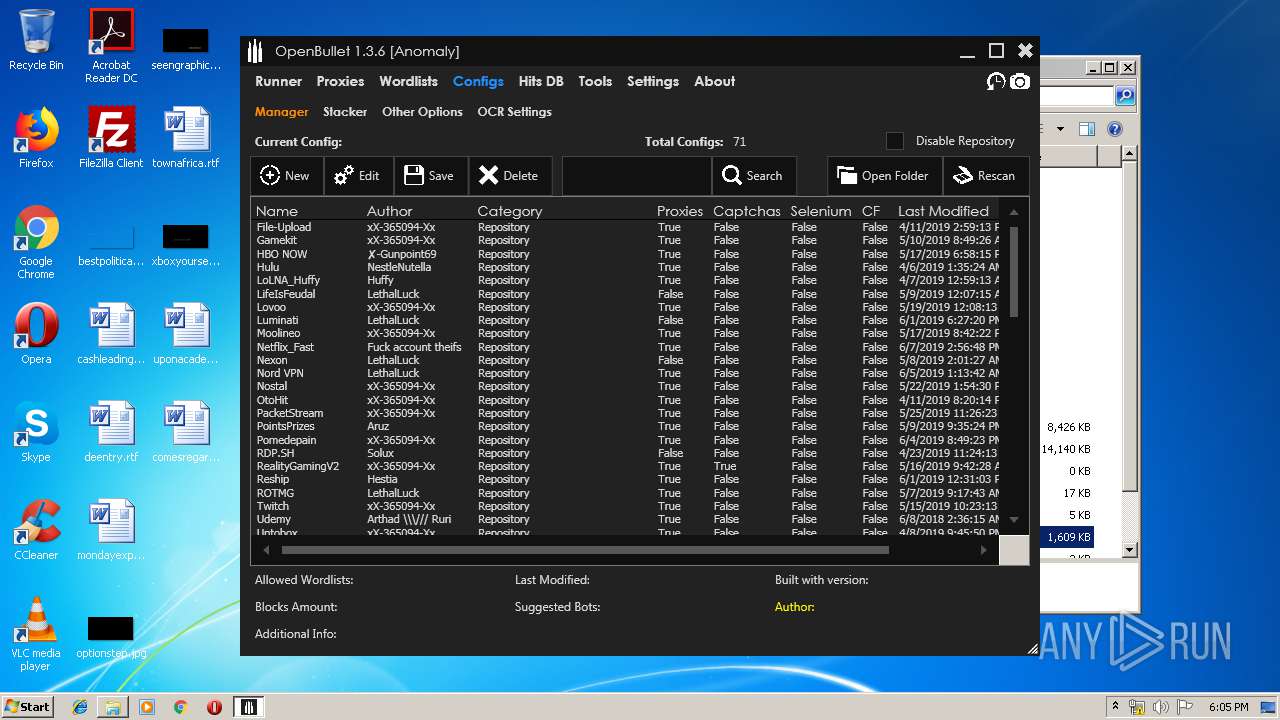Click the FileZilla Client icon
1280x720 pixels.
[111, 138]
